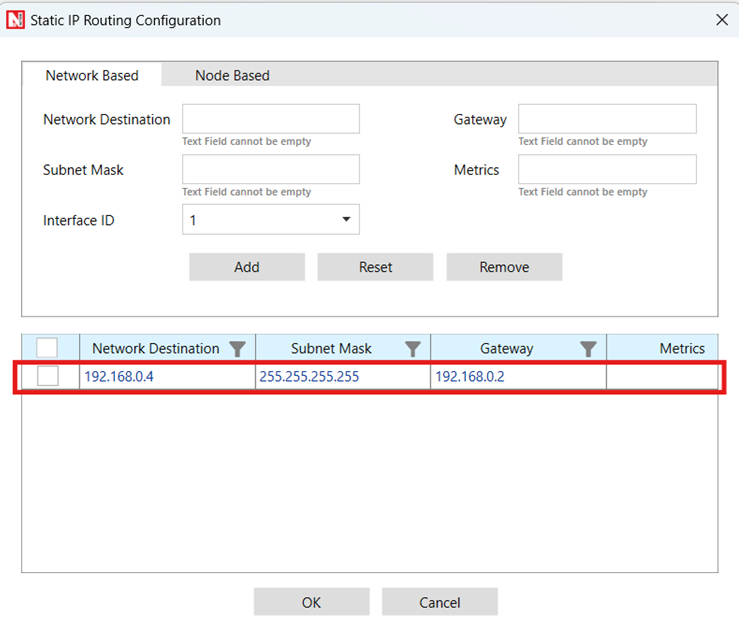Screen dimensions: 739x642
Task: Select the Network Based tab
Action: point(92,75)
